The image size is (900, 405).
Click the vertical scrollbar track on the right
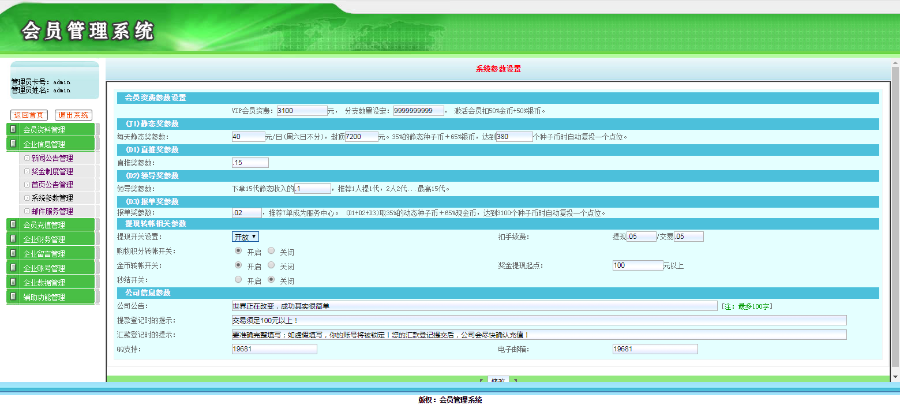pos(895,218)
